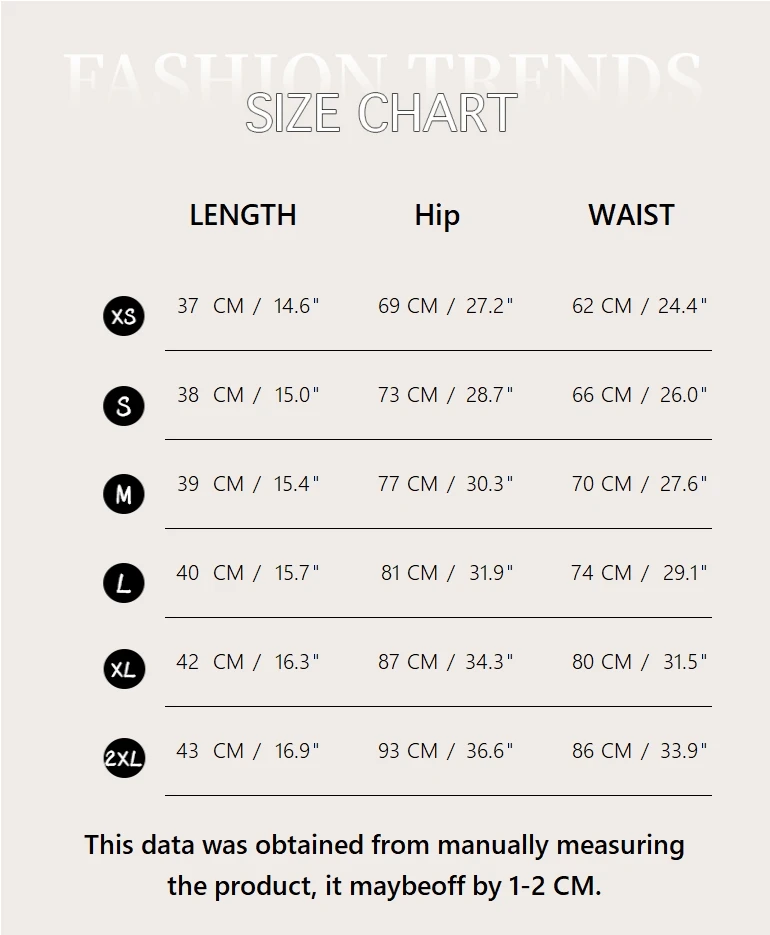The width and height of the screenshot is (770, 935).
Task: Select the M size circle icon
Action: 123,494
